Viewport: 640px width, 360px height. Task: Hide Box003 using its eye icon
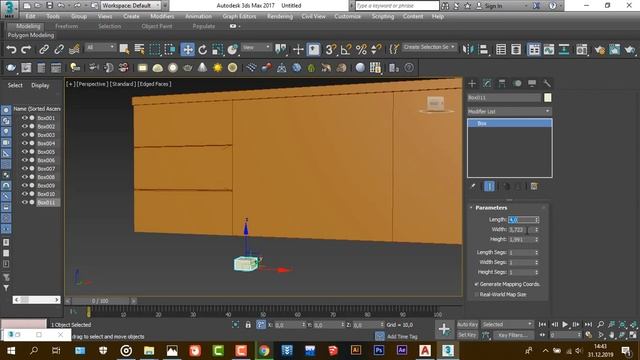pos(24,135)
